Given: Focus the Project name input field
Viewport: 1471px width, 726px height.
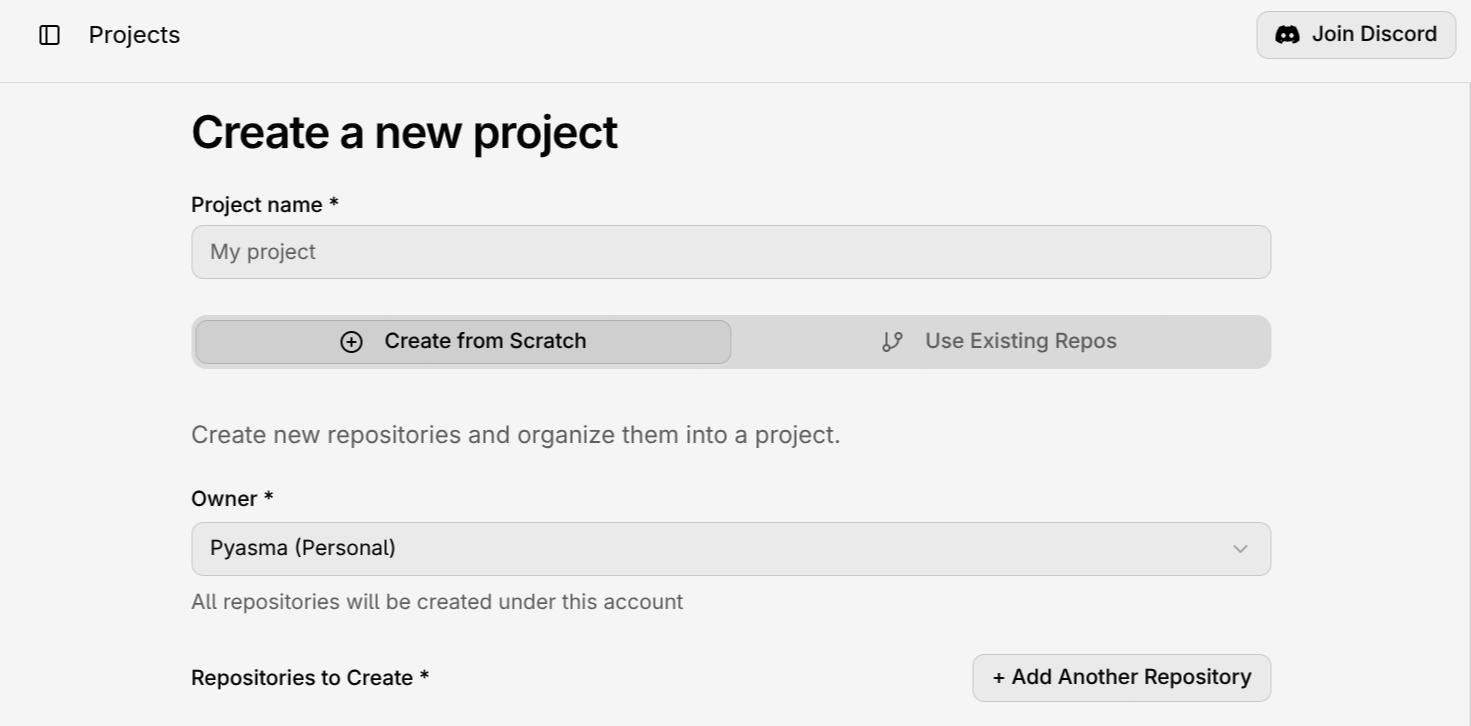Looking at the screenshot, I should click(x=730, y=252).
